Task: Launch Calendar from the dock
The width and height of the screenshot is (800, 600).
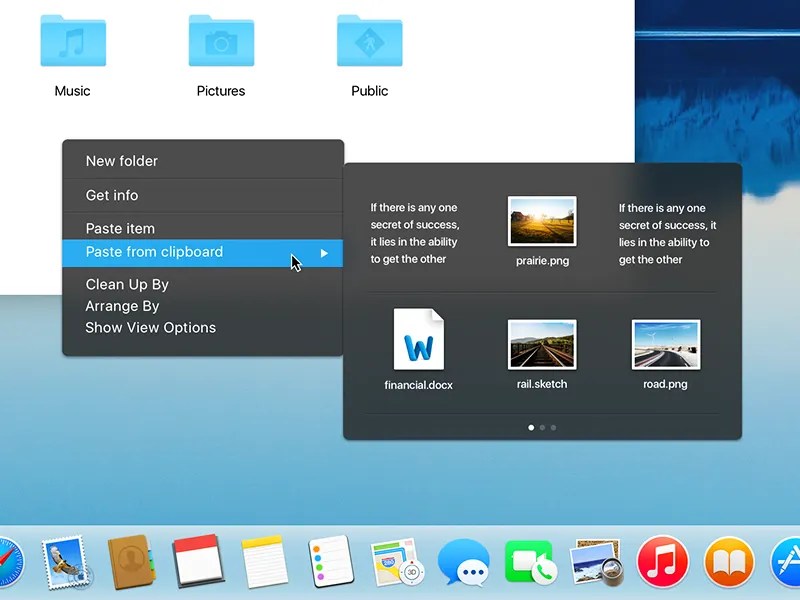Action: (197, 561)
